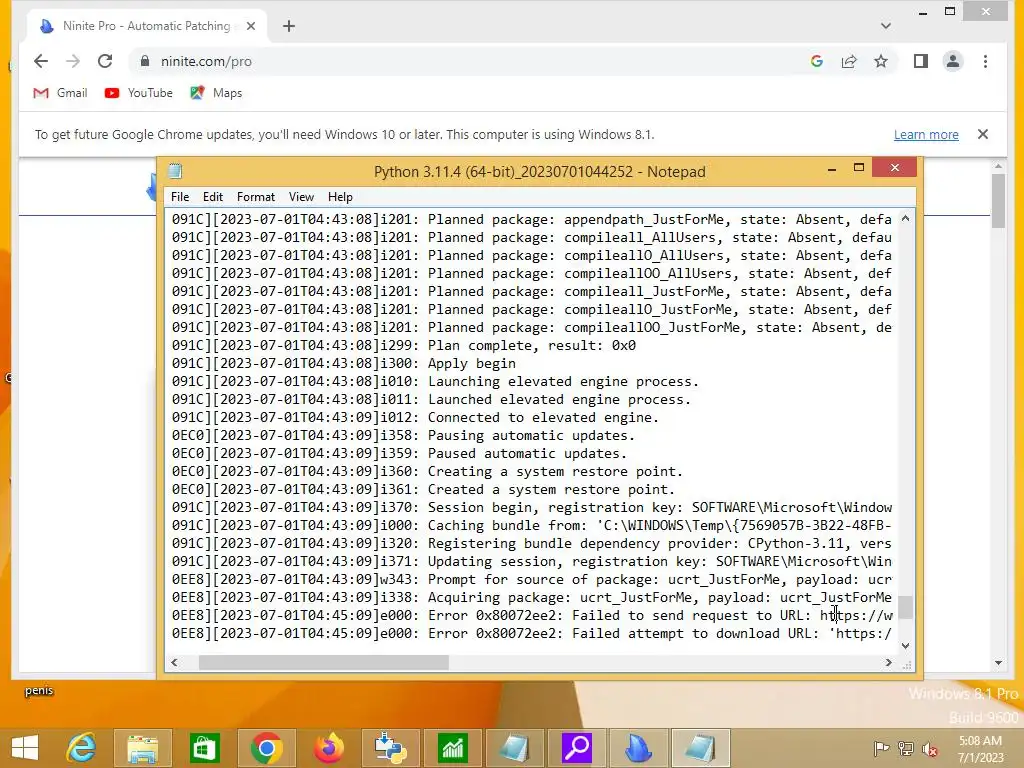Click the muted volume tray icon
The image size is (1024, 768).
[929, 749]
